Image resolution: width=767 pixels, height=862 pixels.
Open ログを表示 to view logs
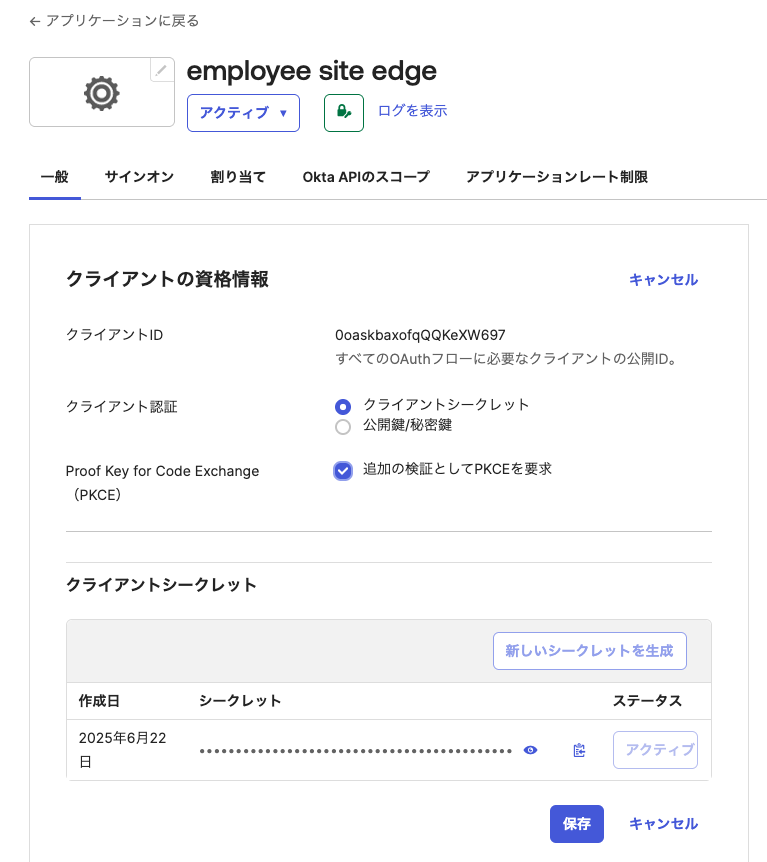[x=411, y=112]
